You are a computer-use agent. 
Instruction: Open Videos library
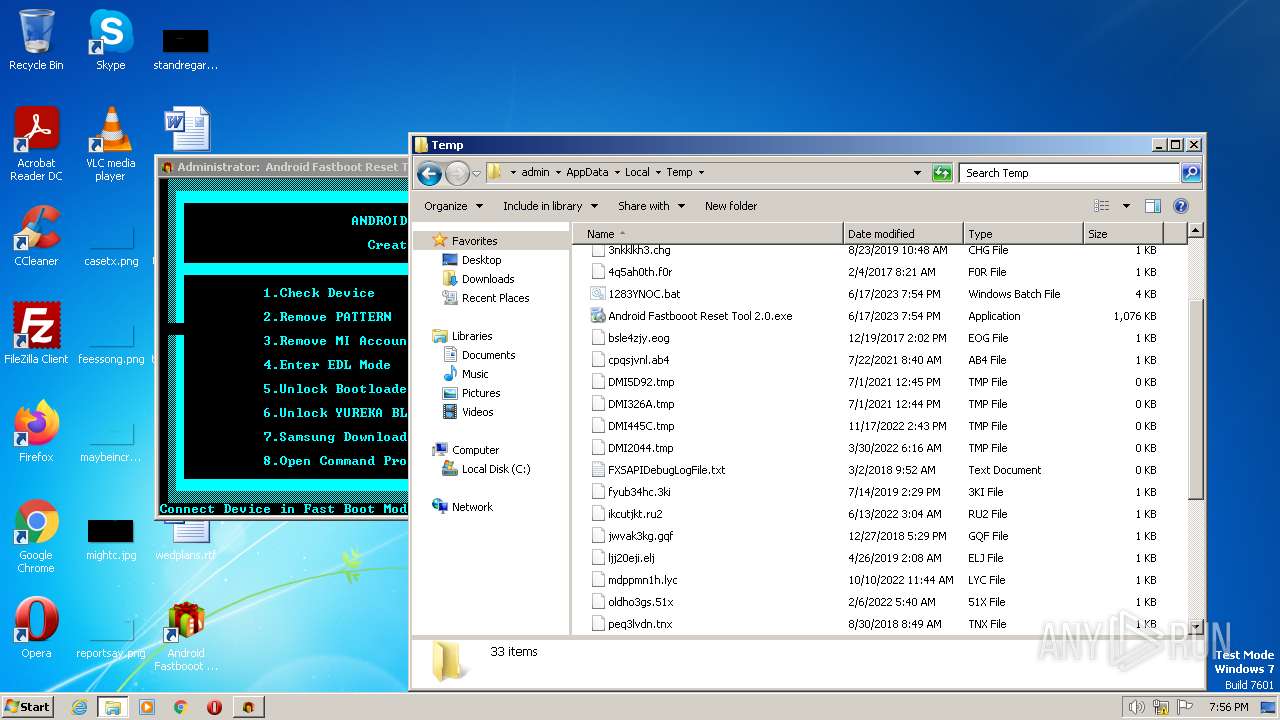click(x=477, y=412)
